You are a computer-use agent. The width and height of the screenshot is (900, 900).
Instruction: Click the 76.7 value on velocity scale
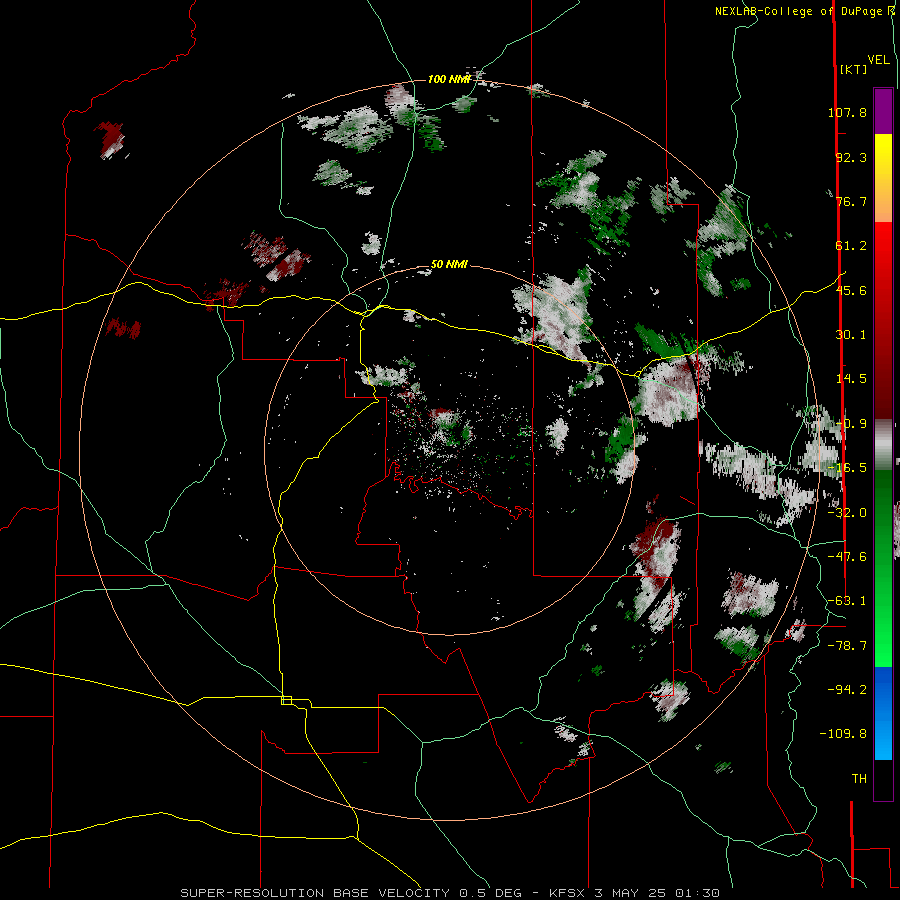pyautogui.click(x=851, y=201)
